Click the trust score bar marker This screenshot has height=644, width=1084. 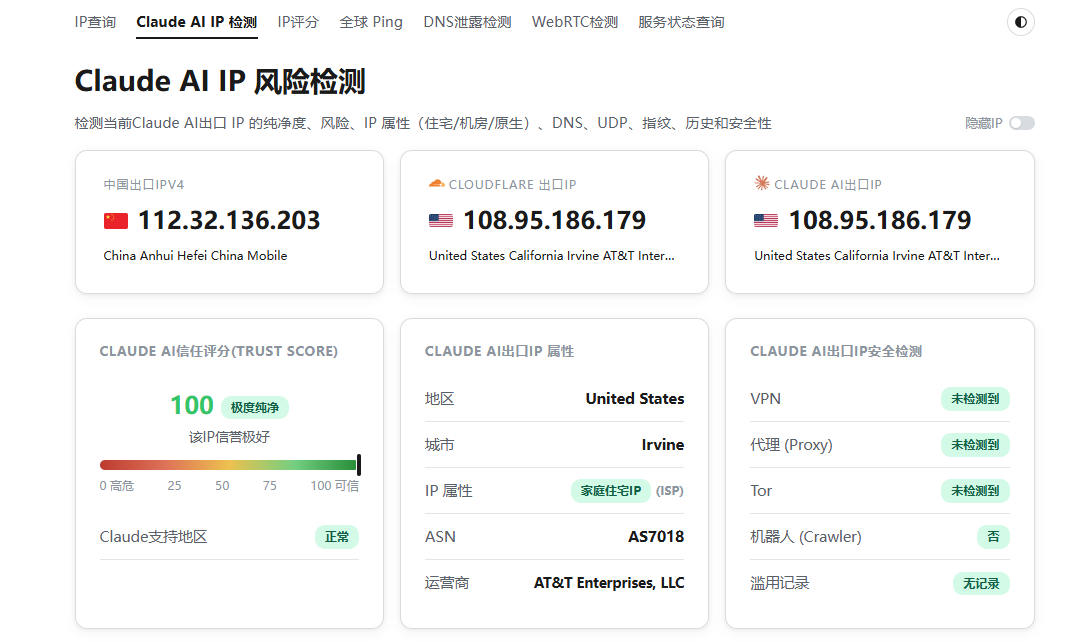359,465
